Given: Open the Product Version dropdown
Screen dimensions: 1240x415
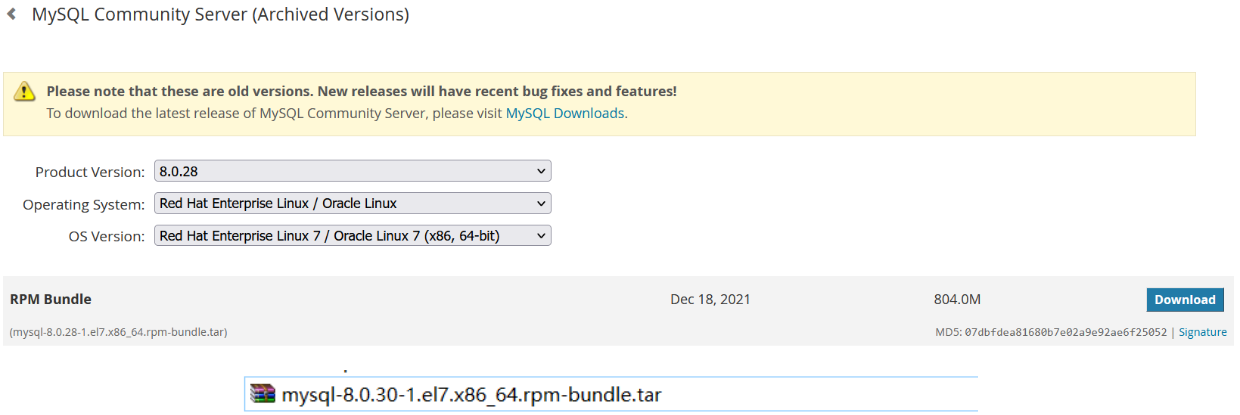Looking at the screenshot, I should 353,172.
